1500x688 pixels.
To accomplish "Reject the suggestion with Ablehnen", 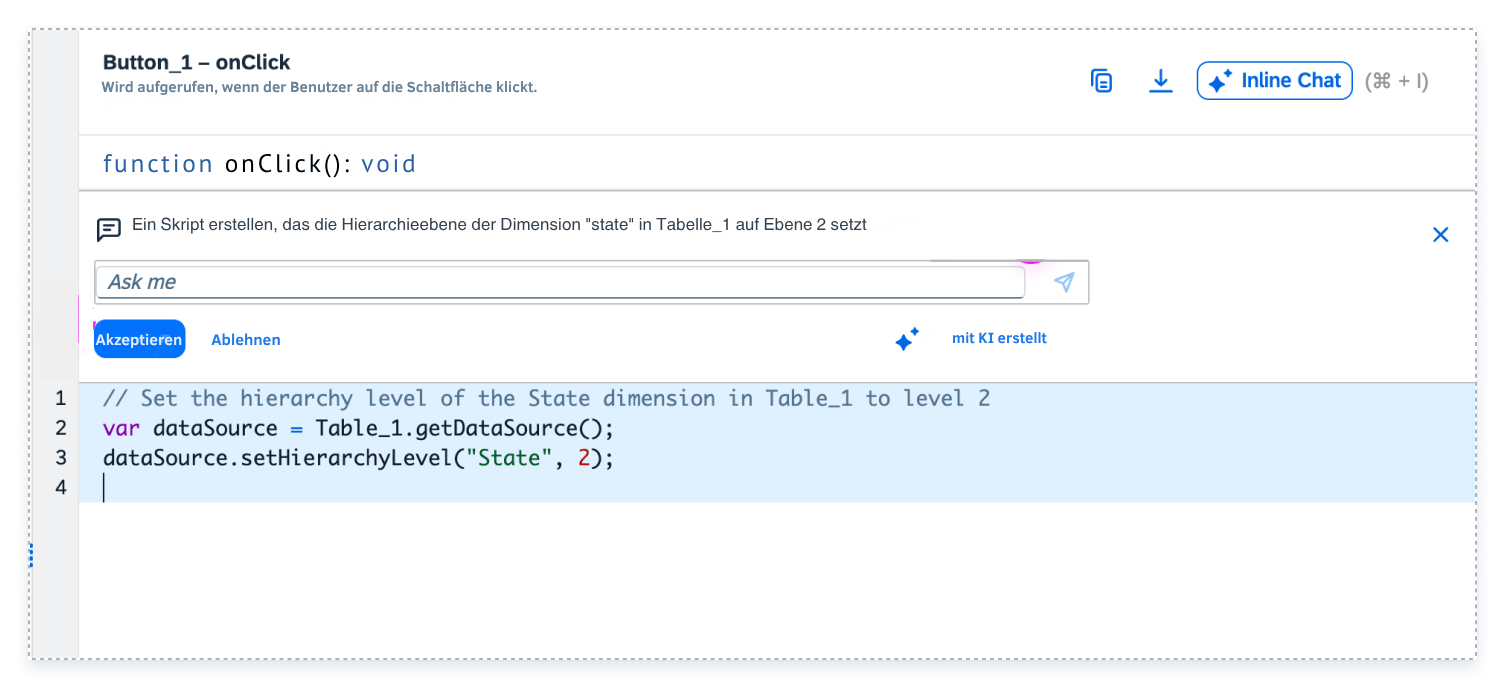I will tap(246, 340).
